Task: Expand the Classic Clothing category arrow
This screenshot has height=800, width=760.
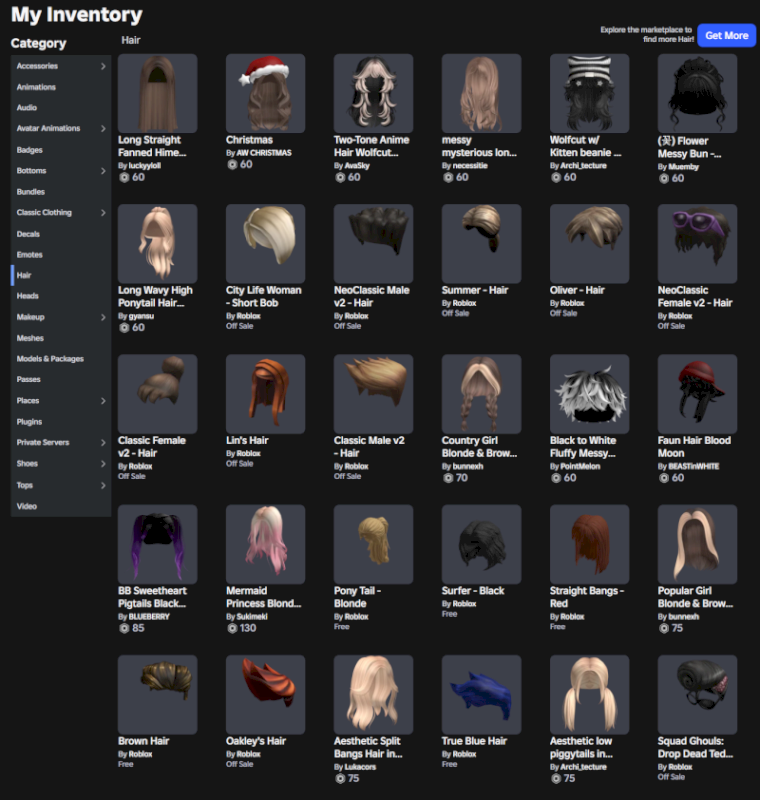Action: (x=103, y=213)
